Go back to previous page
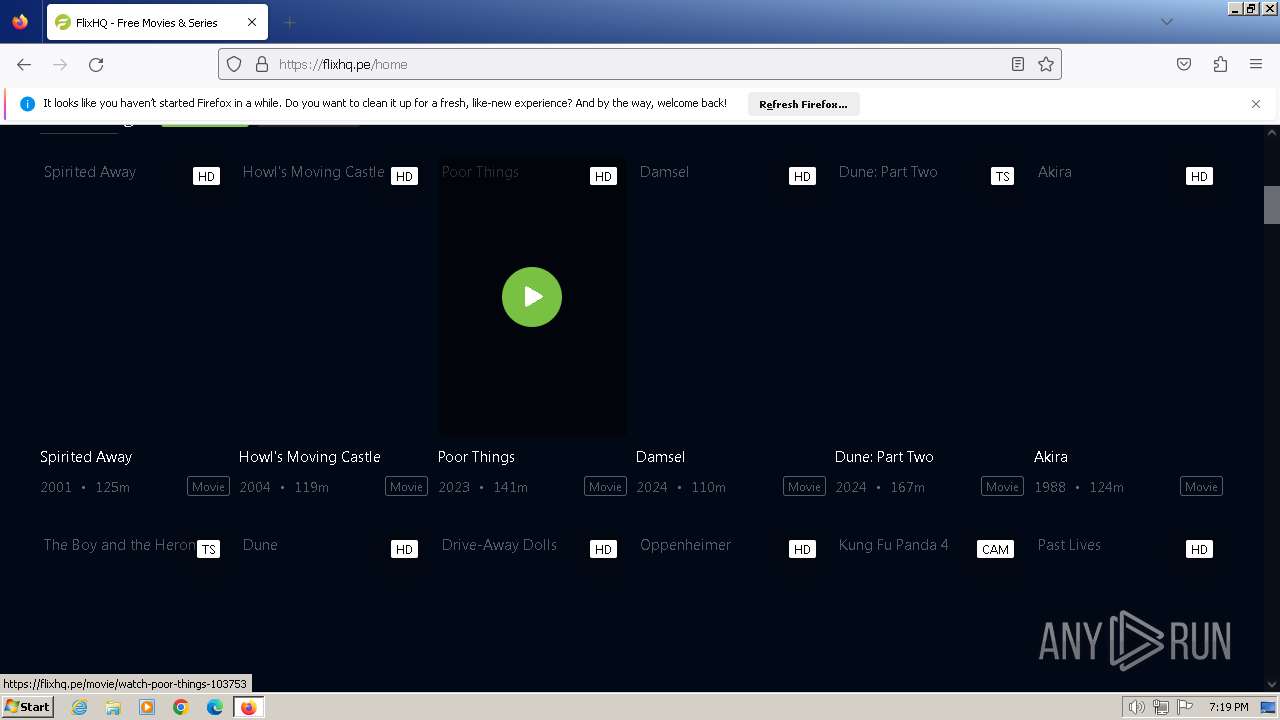Image resolution: width=1280 pixels, height=720 pixels. point(24,64)
